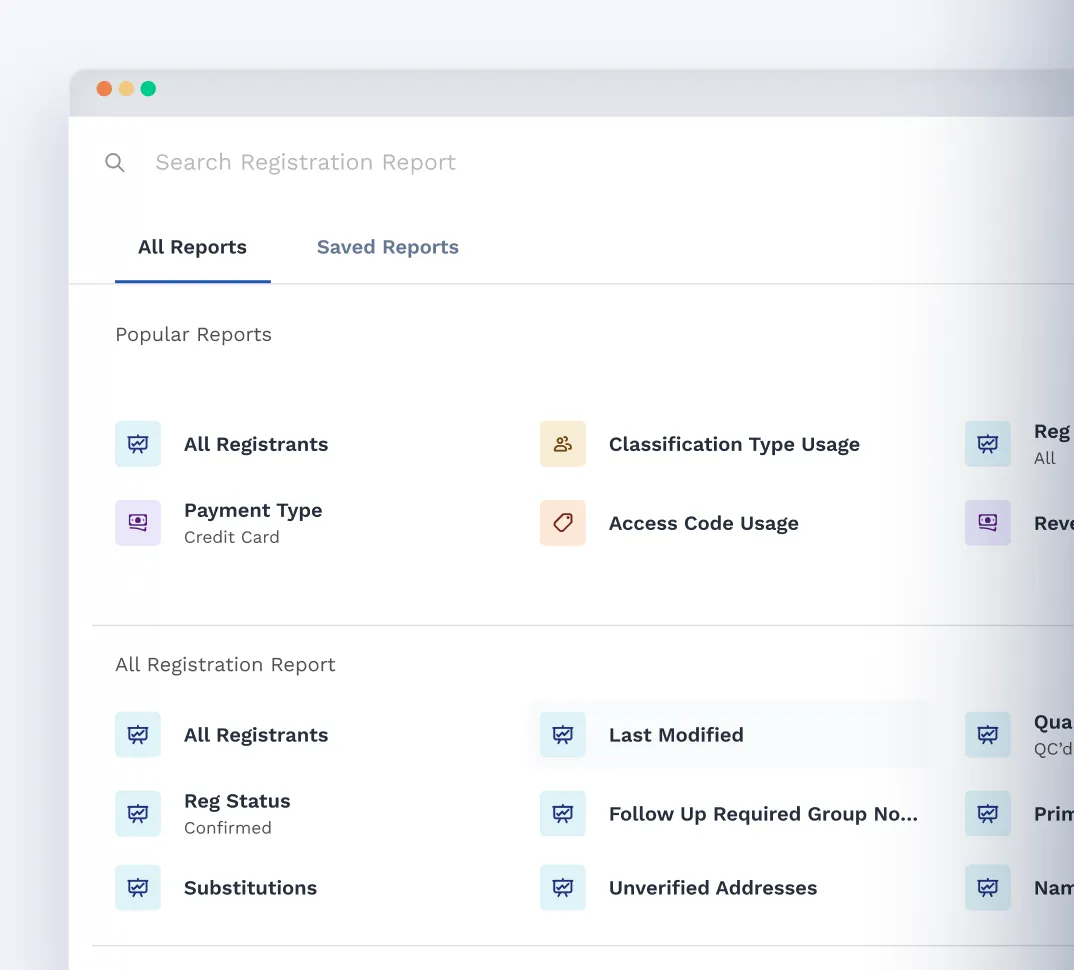This screenshot has width=1074, height=970.
Task: Open the Substitutions report
Action: 250,887
